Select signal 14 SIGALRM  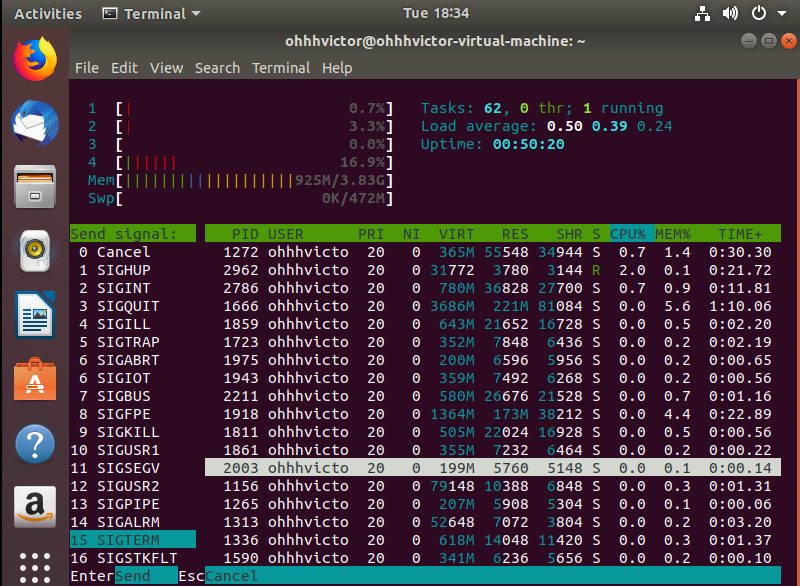133,522
